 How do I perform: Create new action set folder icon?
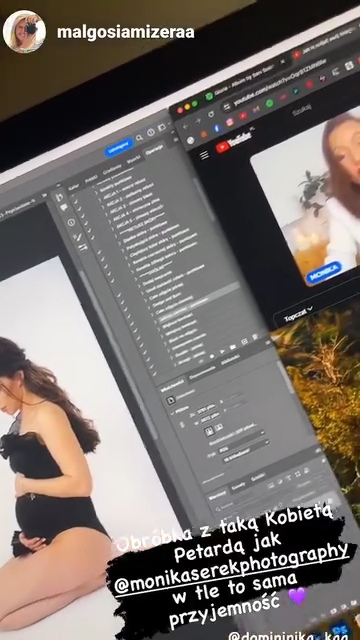tap(233, 347)
